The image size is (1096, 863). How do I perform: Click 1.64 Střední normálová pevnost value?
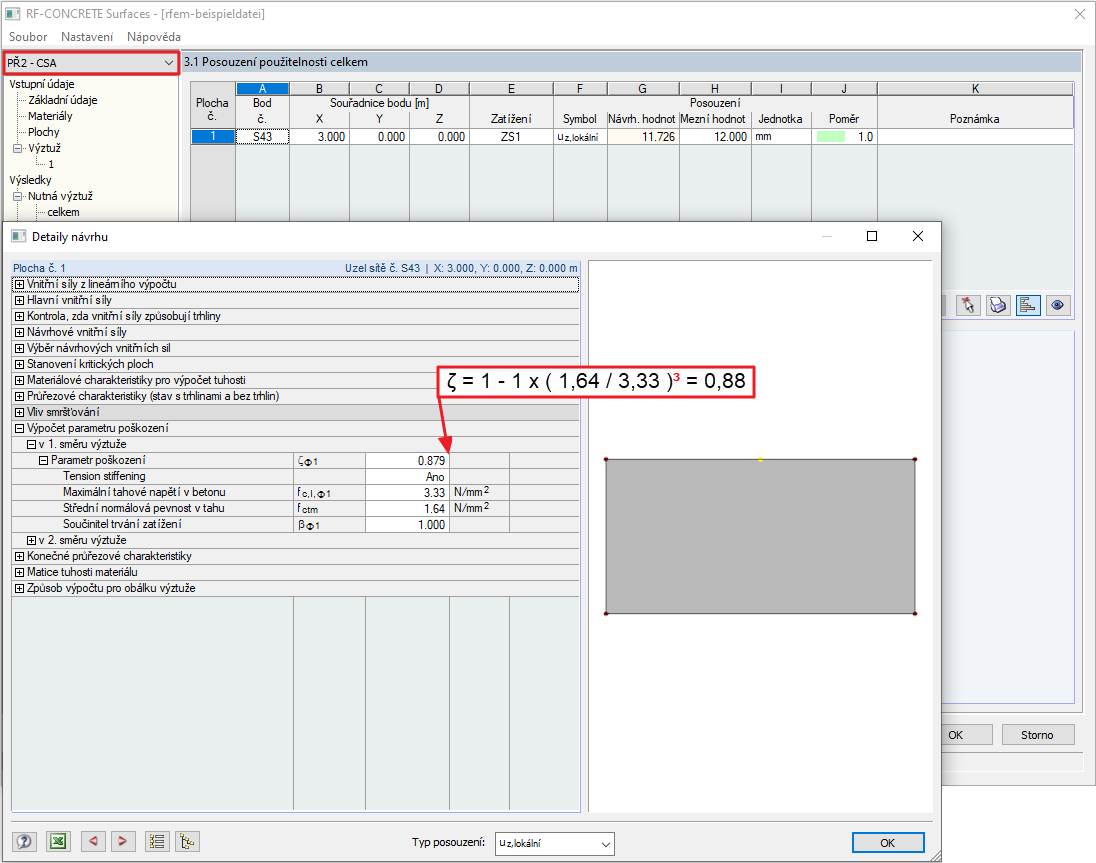pos(407,509)
